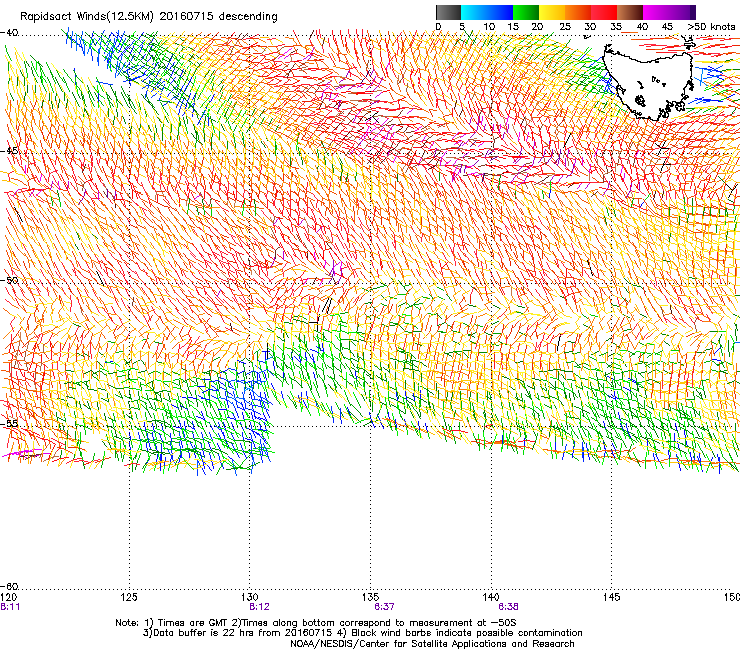The image size is (740, 650).
Task: Click the legend label '40' on the color bar
Action: tap(642, 27)
